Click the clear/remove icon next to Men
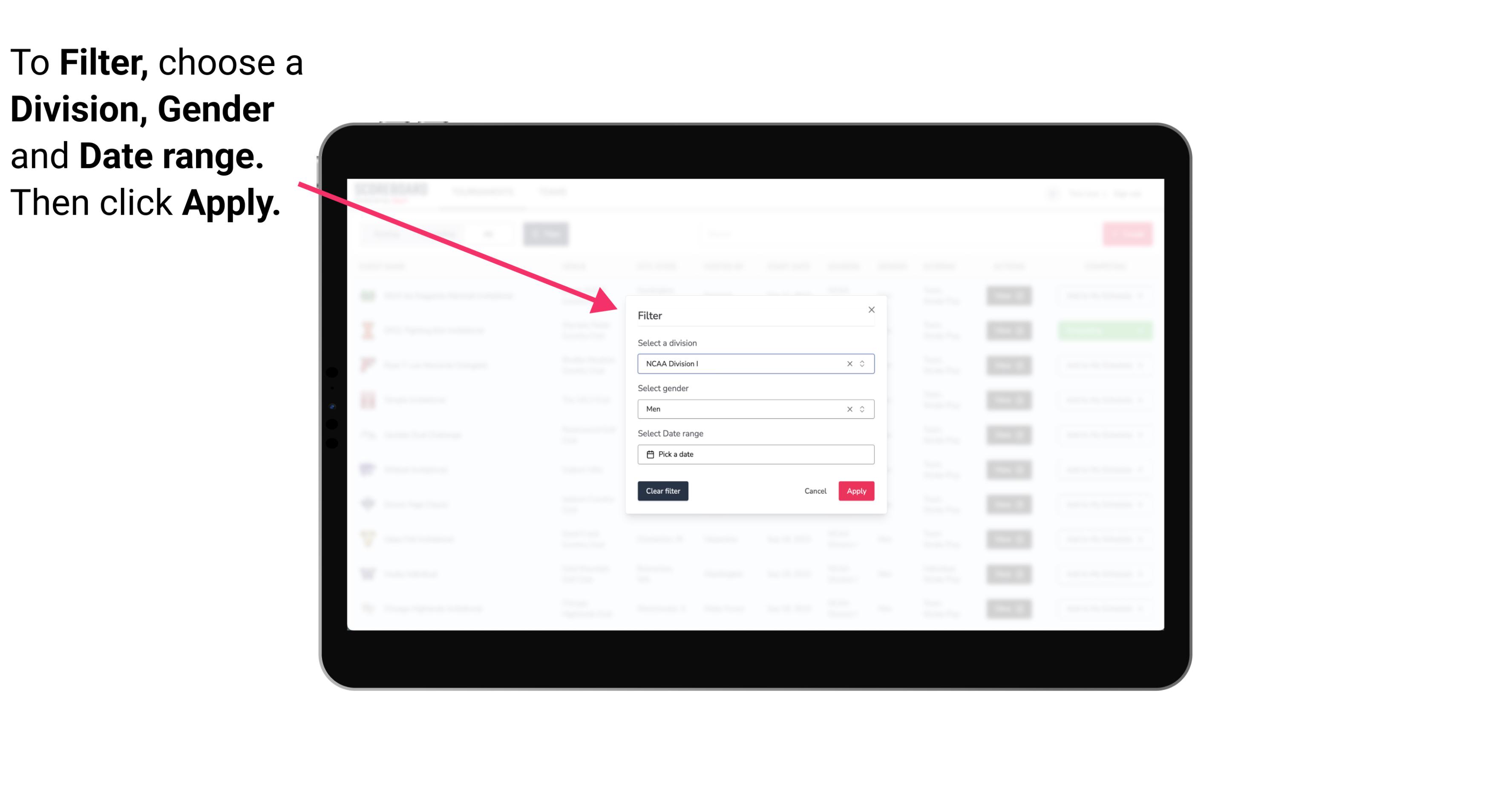The width and height of the screenshot is (1509, 812). [x=848, y=409]
